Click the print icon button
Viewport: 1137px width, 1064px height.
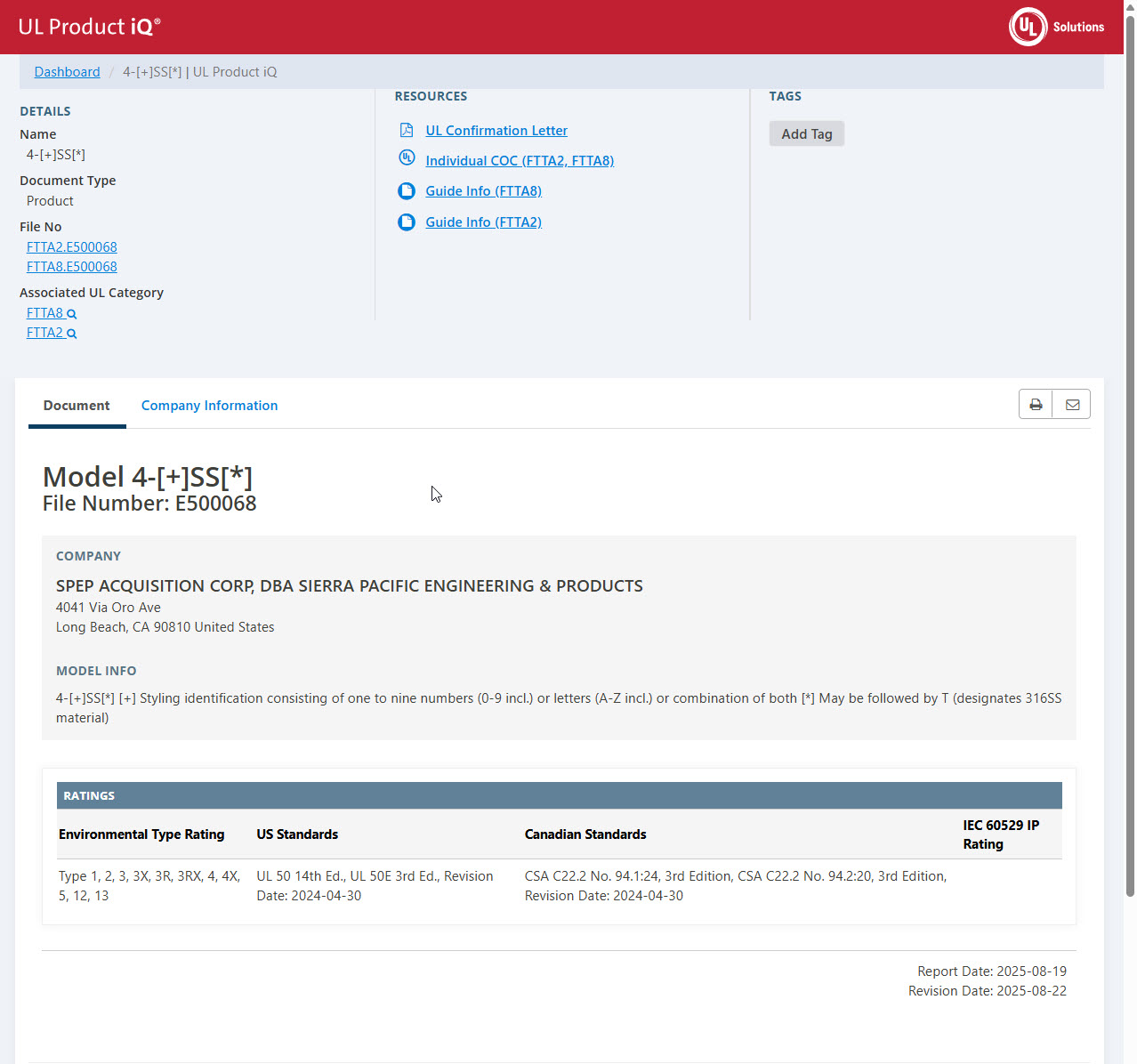1036,405
